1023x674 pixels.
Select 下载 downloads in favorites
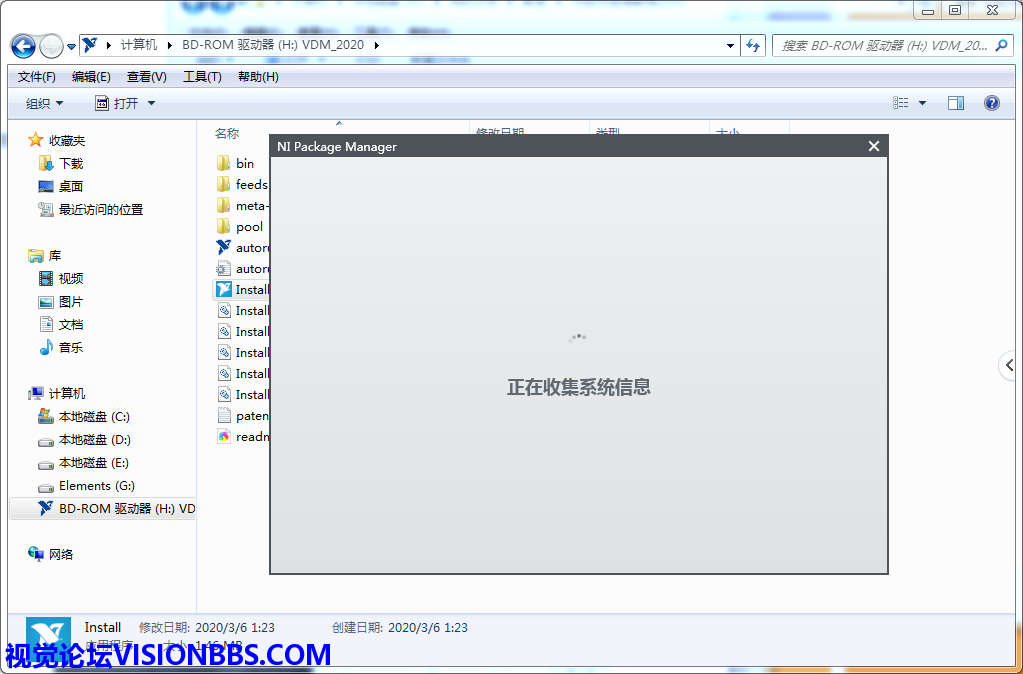point(71,163)
